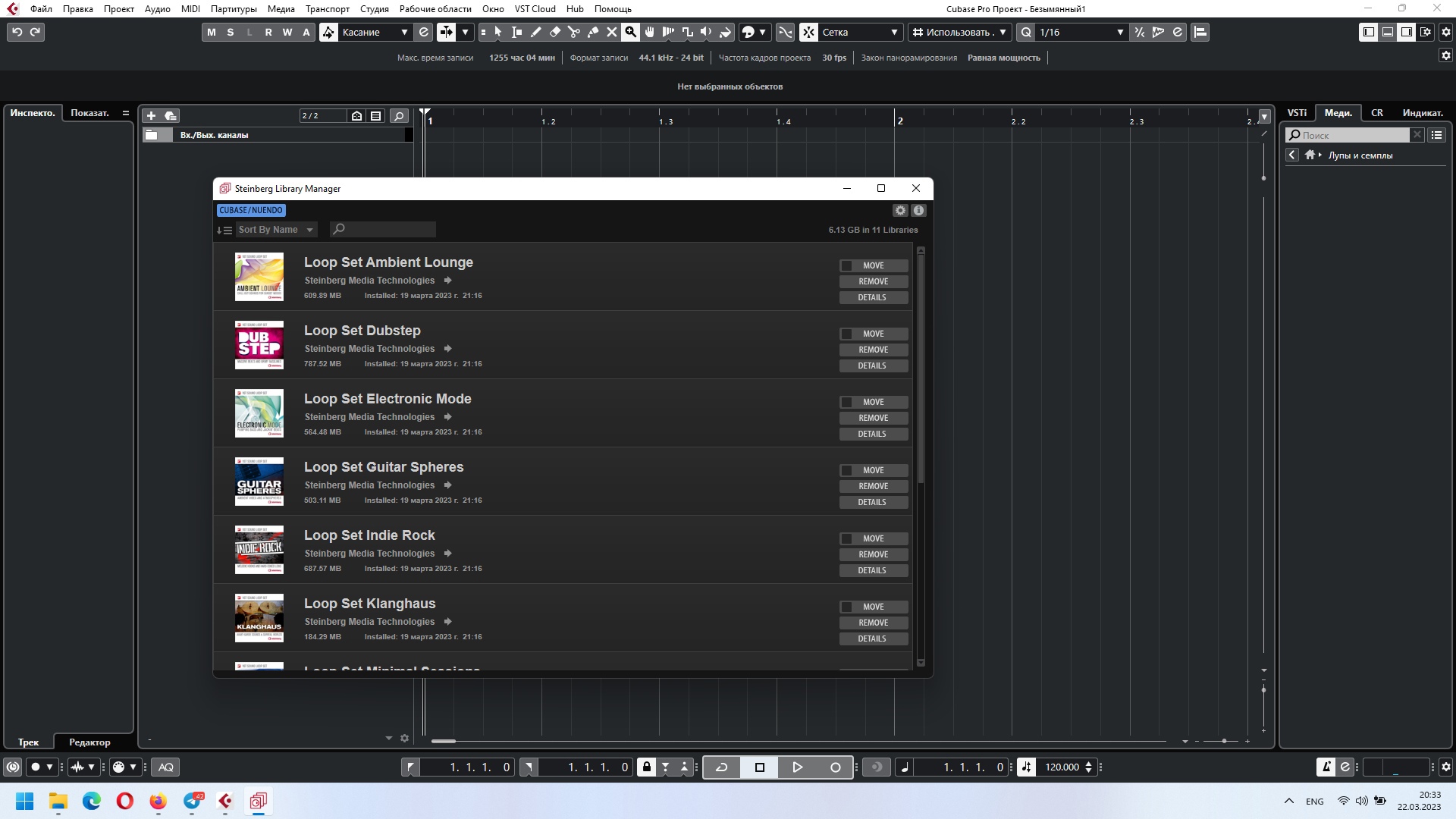Show details for Loop Set Indie Rock
This screenshot has width=1456, height=819.
tap(873, 570)
